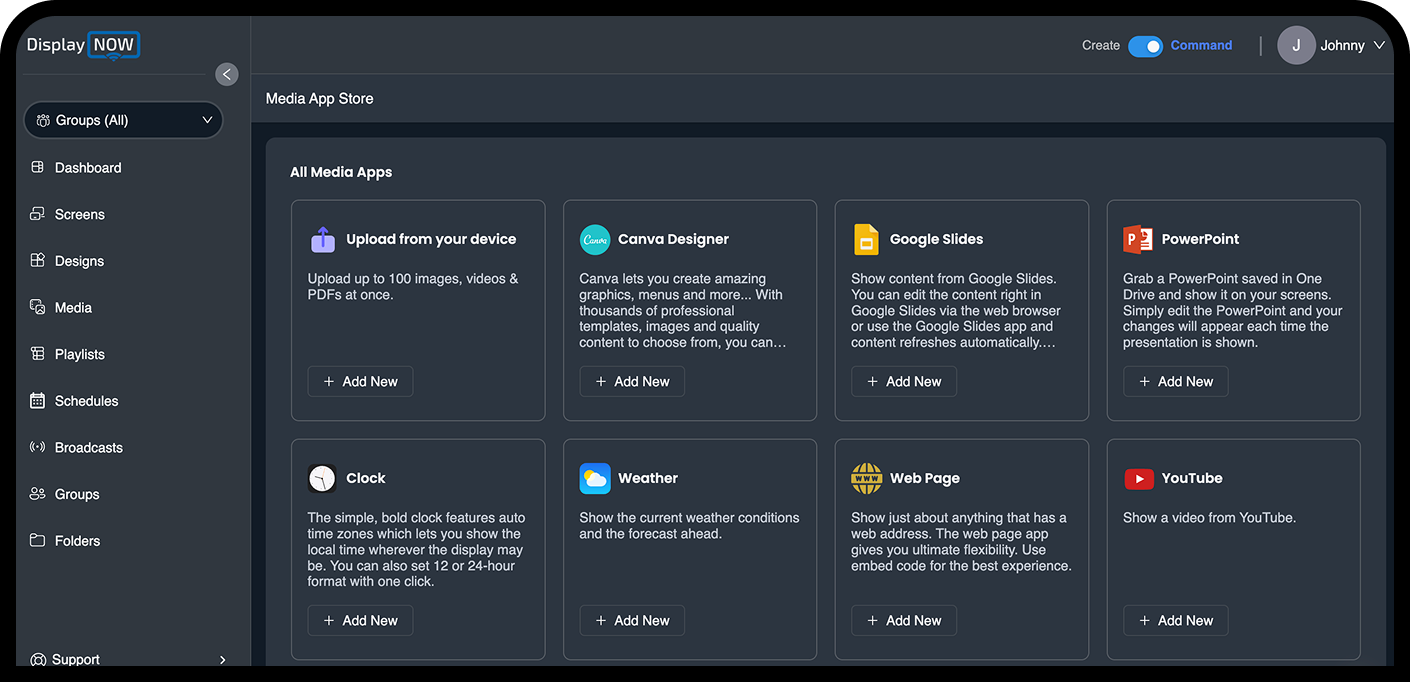Collapse the sidebar with the arrow button
1410x682 pixels.
[x=227, y=74]
